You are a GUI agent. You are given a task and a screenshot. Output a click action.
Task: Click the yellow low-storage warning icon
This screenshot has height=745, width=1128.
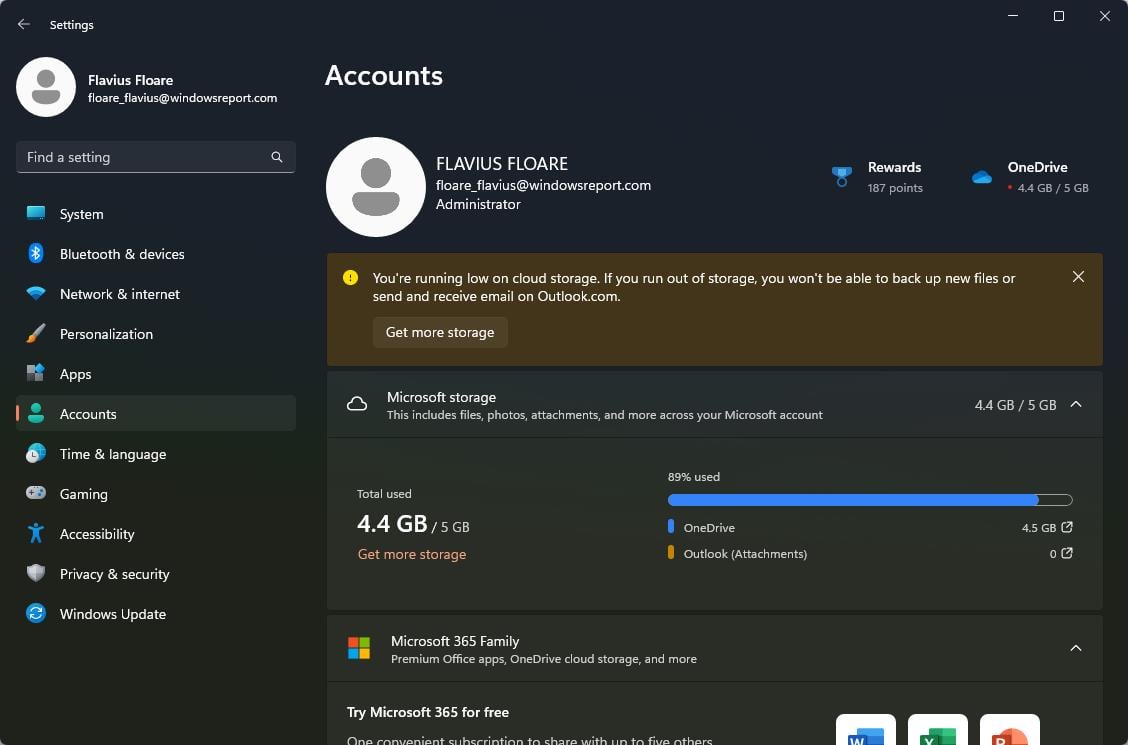point(350,278)
